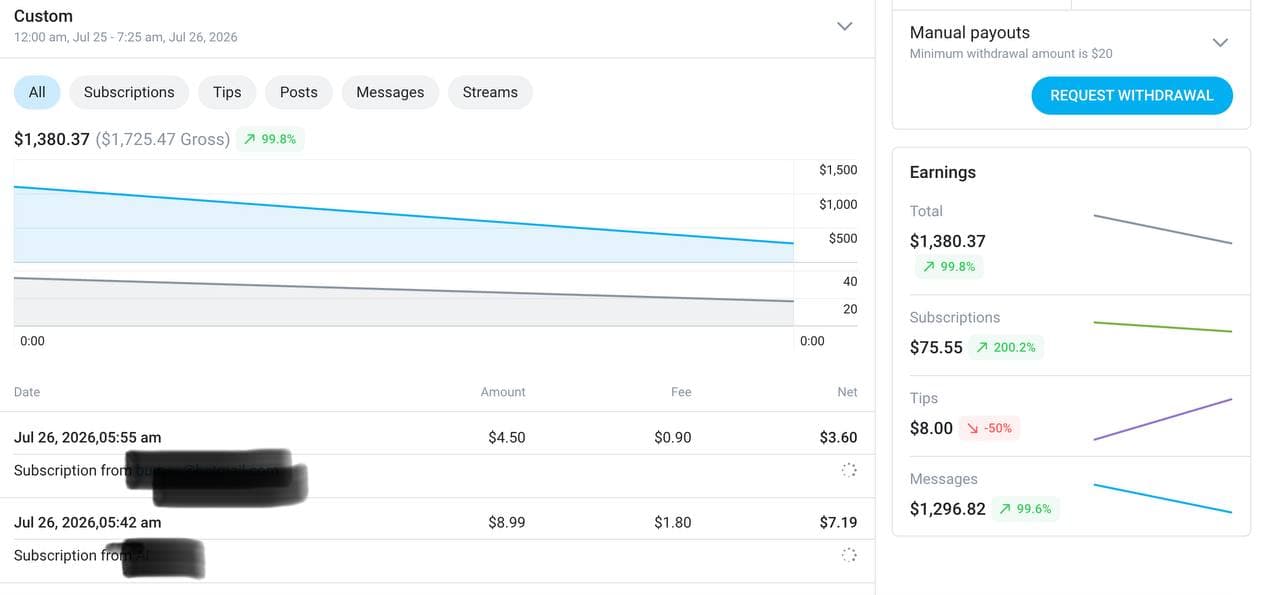Click the $3.60 net value
The height and width of the screenshot is (595, 1280).
pyautogui.click(x=838, y=437)
